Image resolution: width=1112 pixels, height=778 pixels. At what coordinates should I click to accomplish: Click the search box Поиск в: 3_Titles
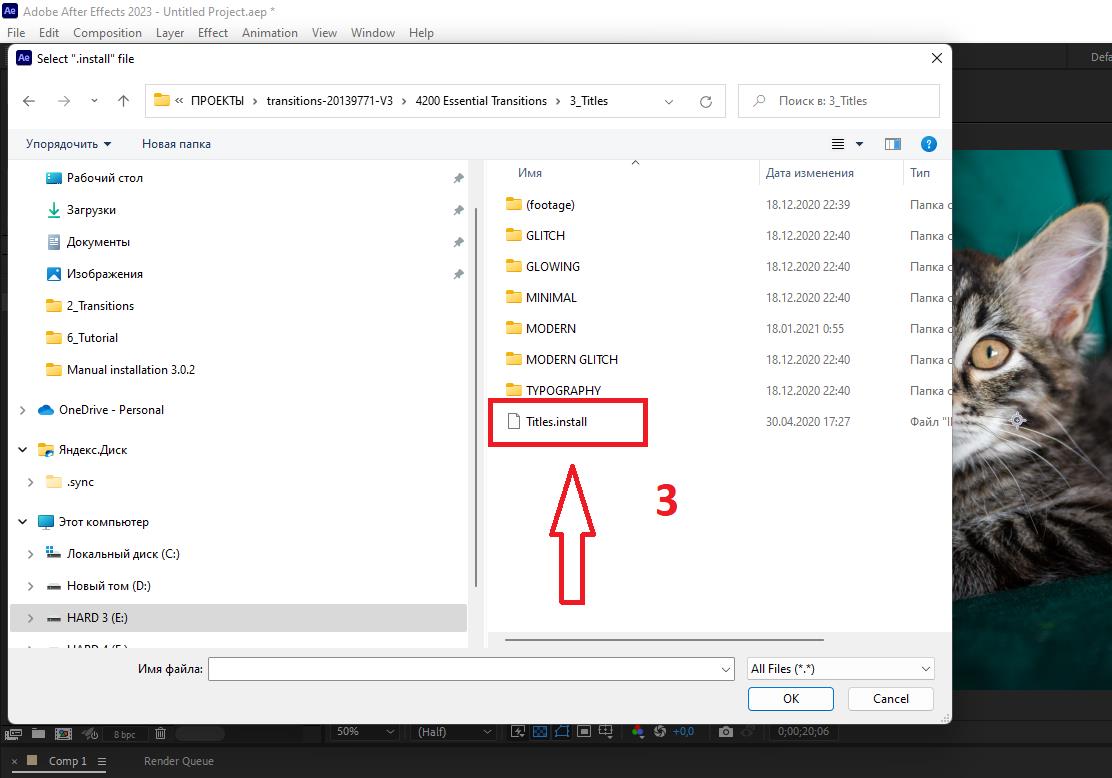[839, 101]
